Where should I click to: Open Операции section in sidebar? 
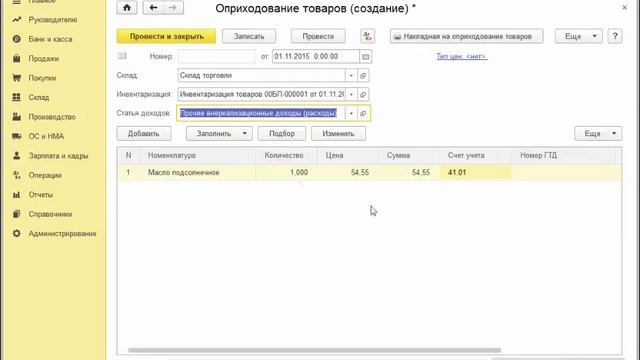45,176
